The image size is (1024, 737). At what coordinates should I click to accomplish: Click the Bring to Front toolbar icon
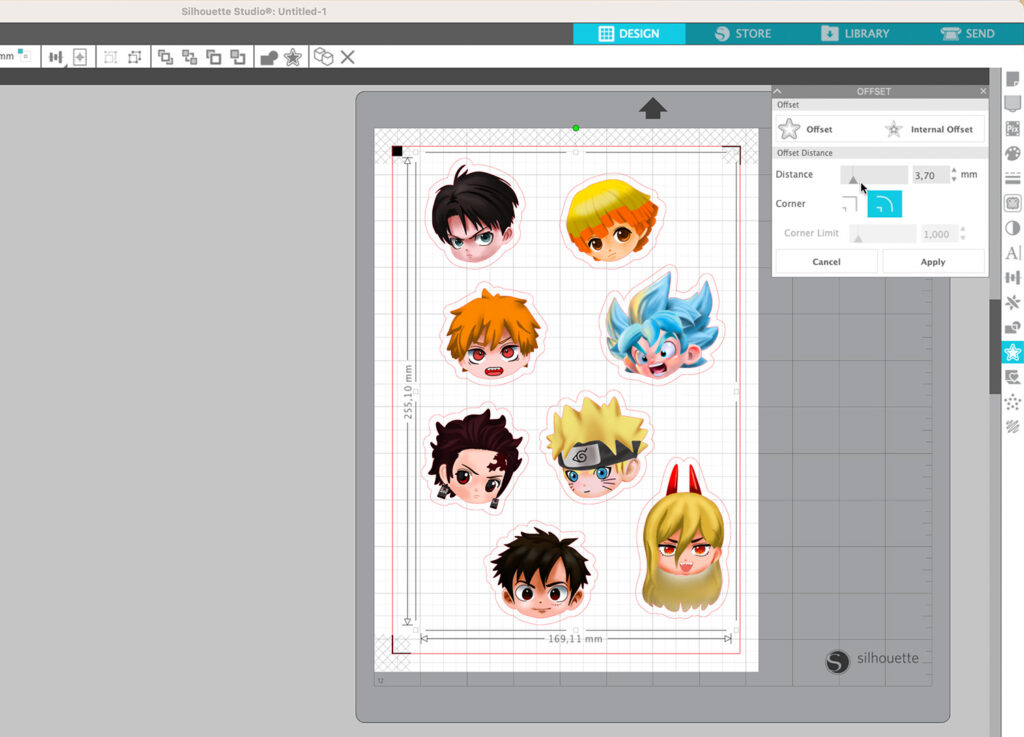165,57
